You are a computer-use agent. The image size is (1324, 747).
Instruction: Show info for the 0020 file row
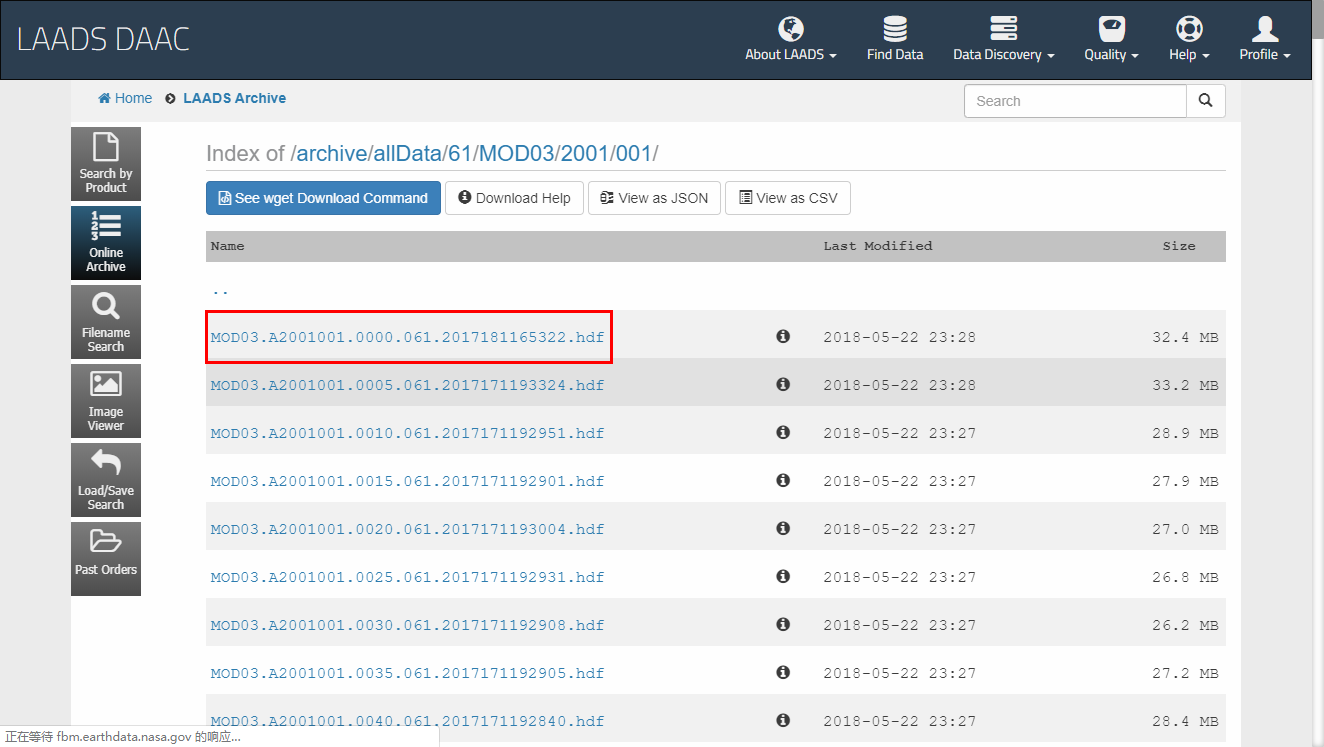click(783, 528)
